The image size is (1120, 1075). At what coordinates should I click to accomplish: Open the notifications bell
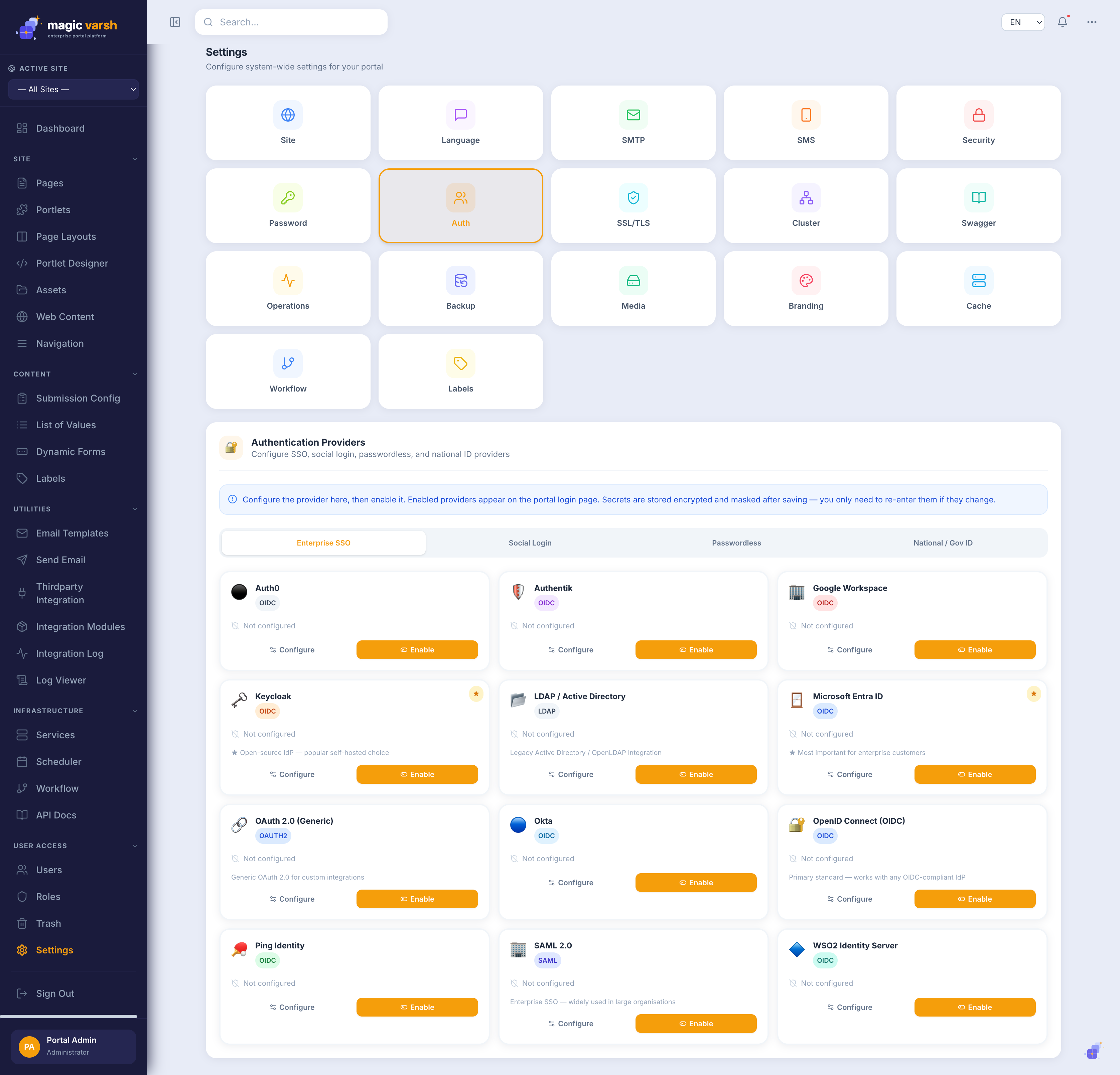point(1062,22)
